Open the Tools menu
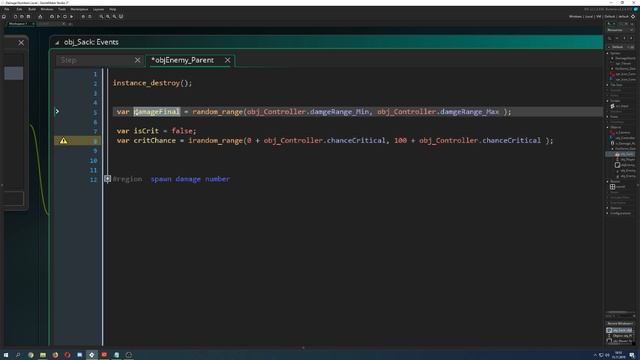The height and width of the screenshot is (360, 640). 62,9
